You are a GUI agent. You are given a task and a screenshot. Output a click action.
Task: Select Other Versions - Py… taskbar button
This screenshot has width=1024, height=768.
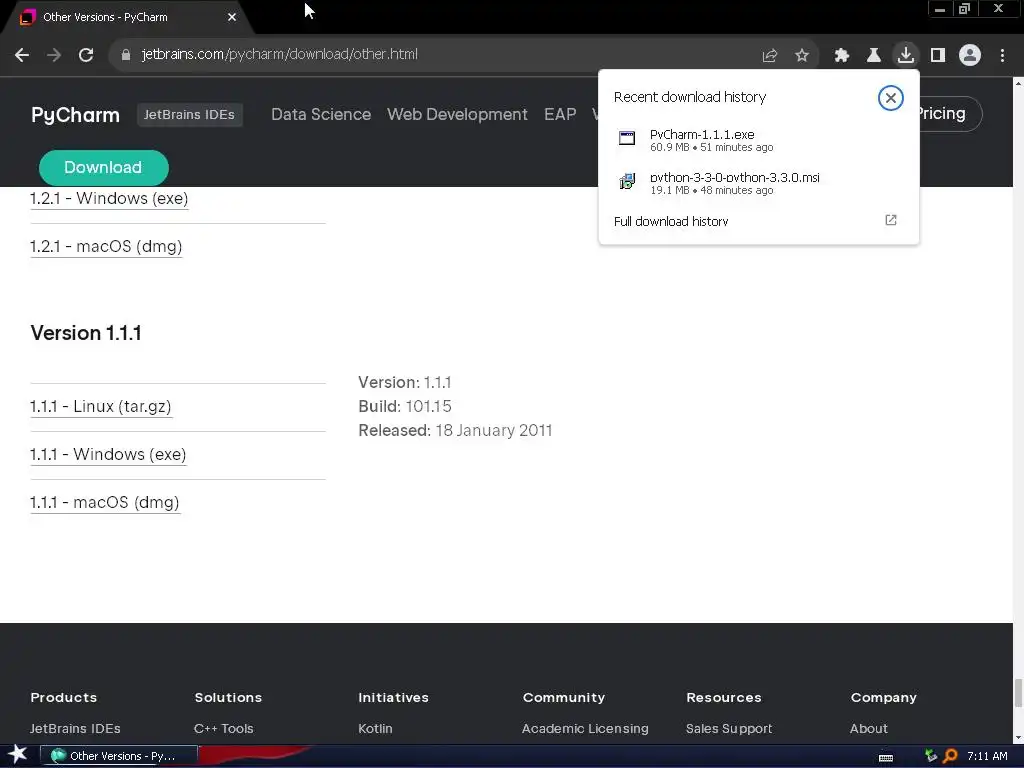coord(119,756)
